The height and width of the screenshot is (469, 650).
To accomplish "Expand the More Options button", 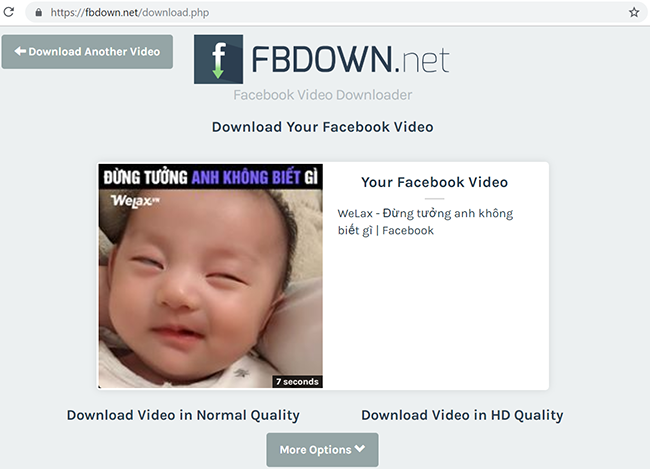I will tap(322, 450).
